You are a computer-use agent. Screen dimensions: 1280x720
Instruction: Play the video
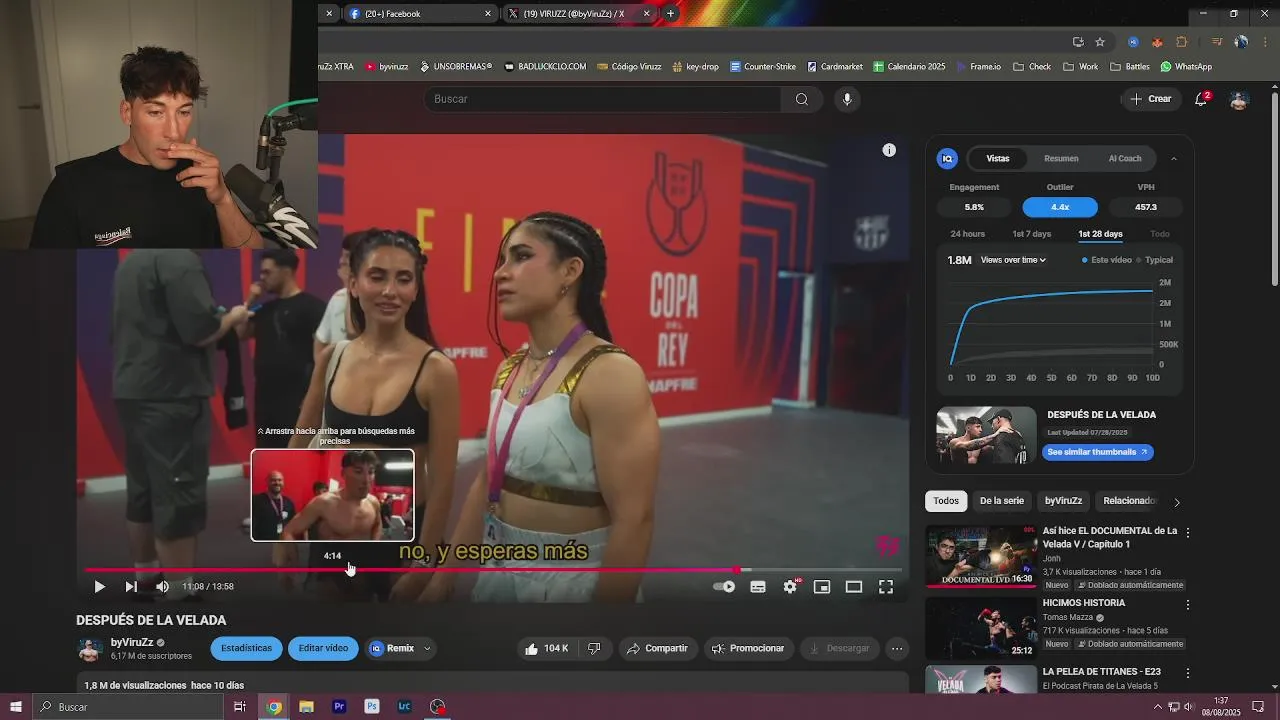coord(99,587)
